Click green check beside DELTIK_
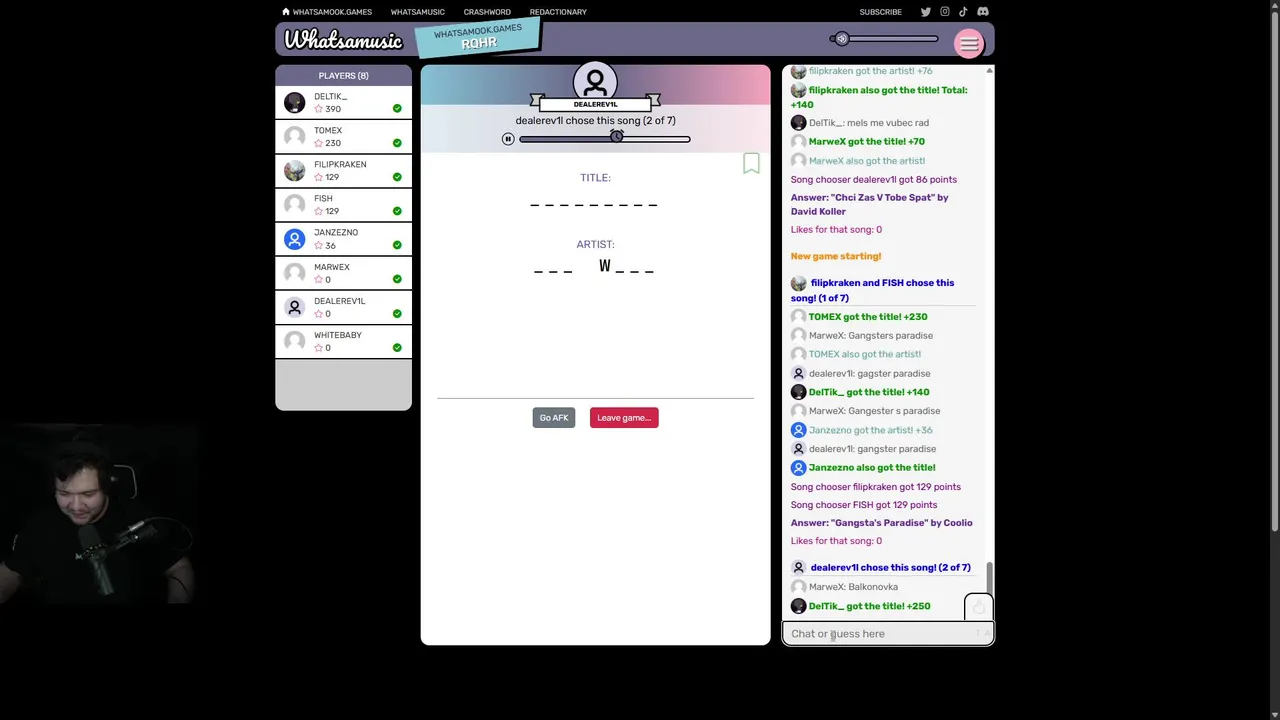Viewport: 1280px width, 720px height. (x=397, y=109)
